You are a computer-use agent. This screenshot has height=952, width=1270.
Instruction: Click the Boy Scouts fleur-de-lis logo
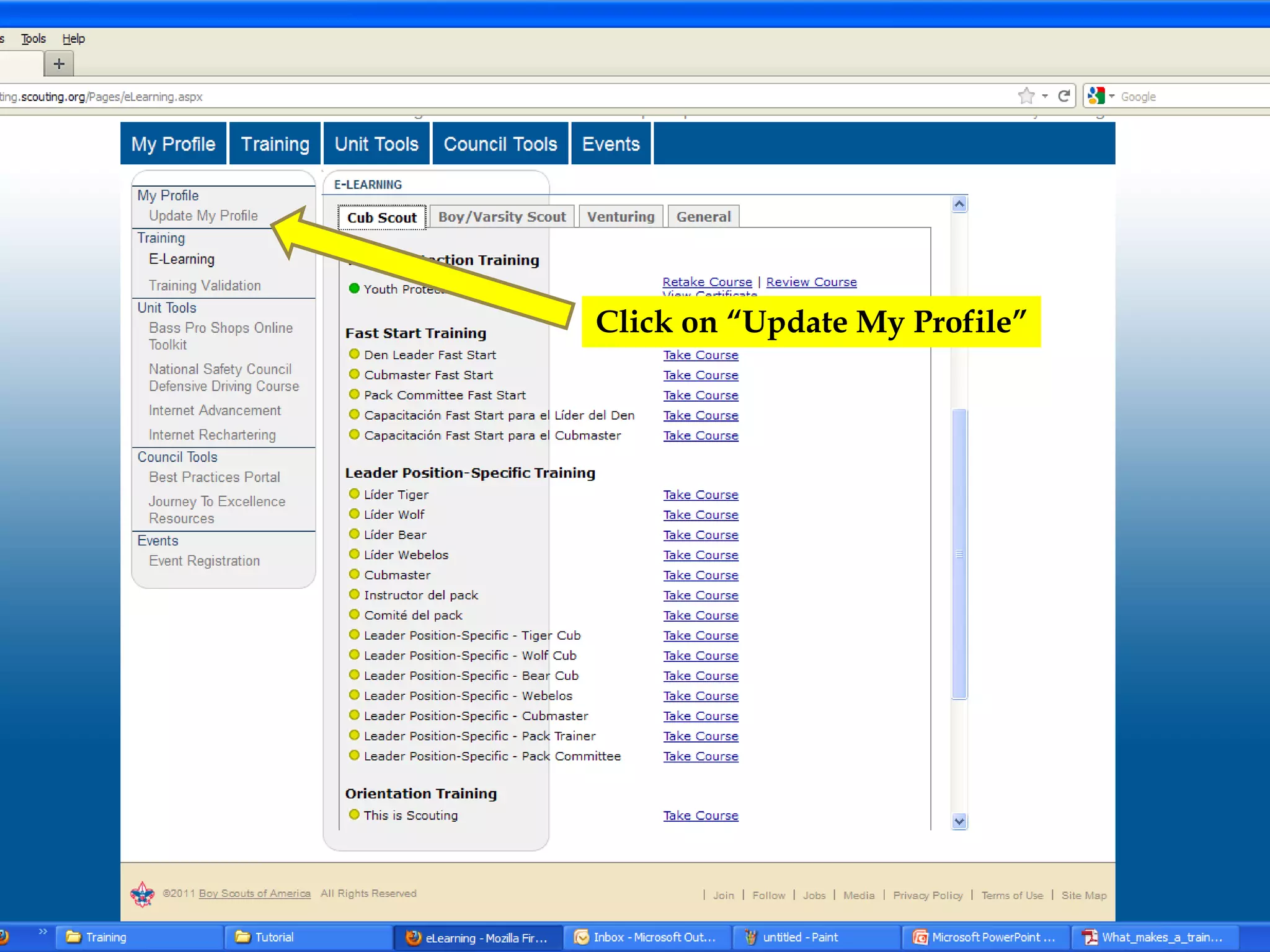tap(142, 894)
